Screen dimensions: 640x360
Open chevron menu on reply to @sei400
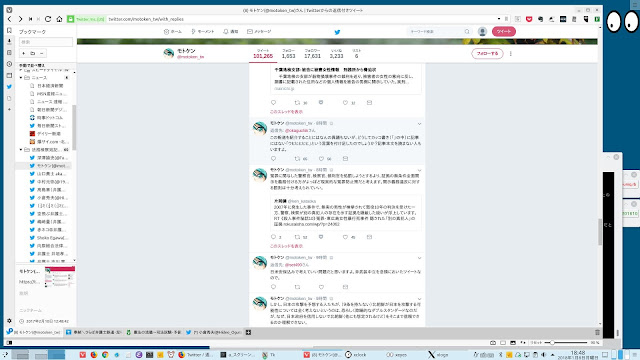pos(419,258)
